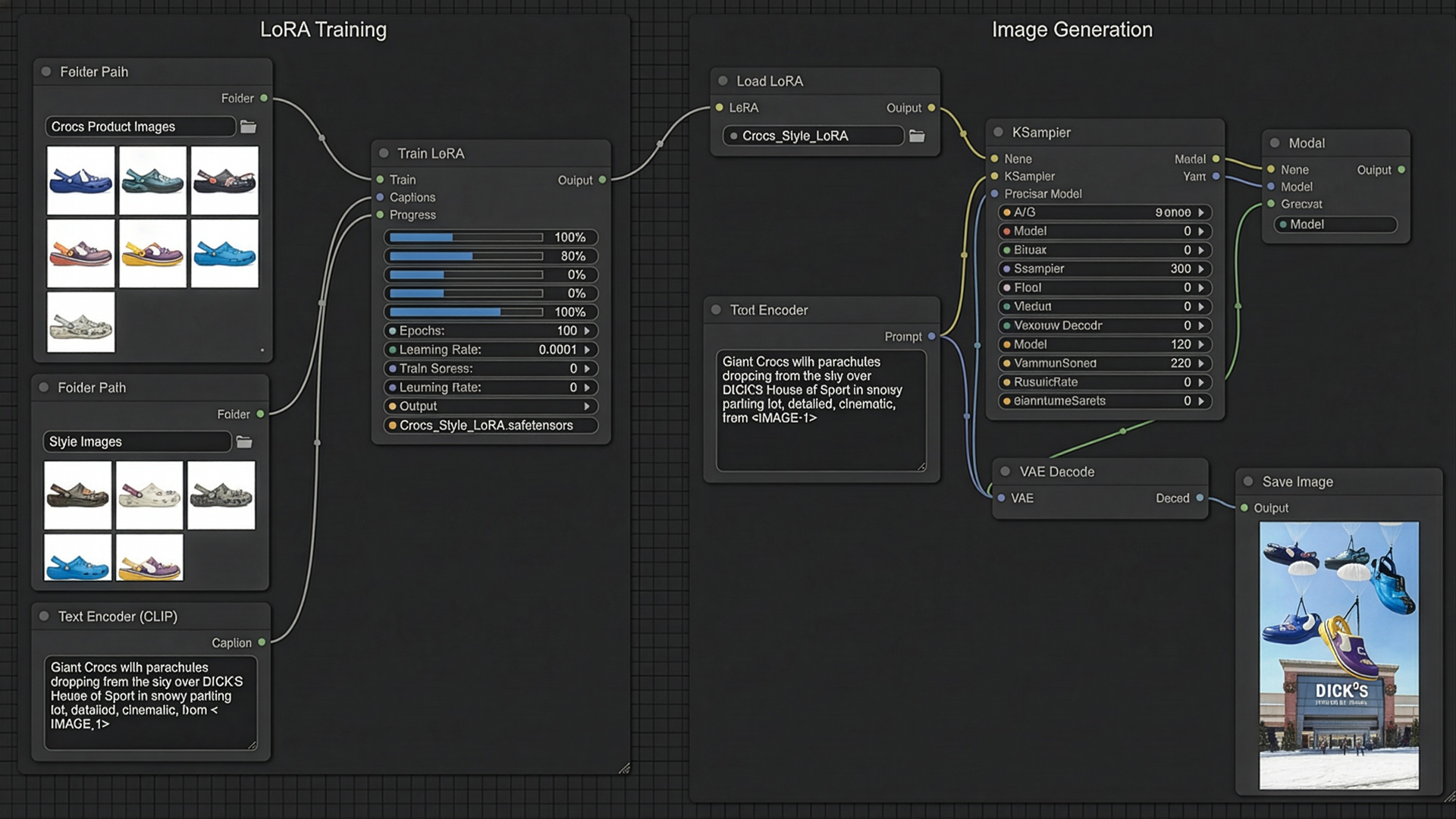Viewport: 1456px width, 819px height.
Task: Click the Model field in Modal node
Action: point(1336,224)
